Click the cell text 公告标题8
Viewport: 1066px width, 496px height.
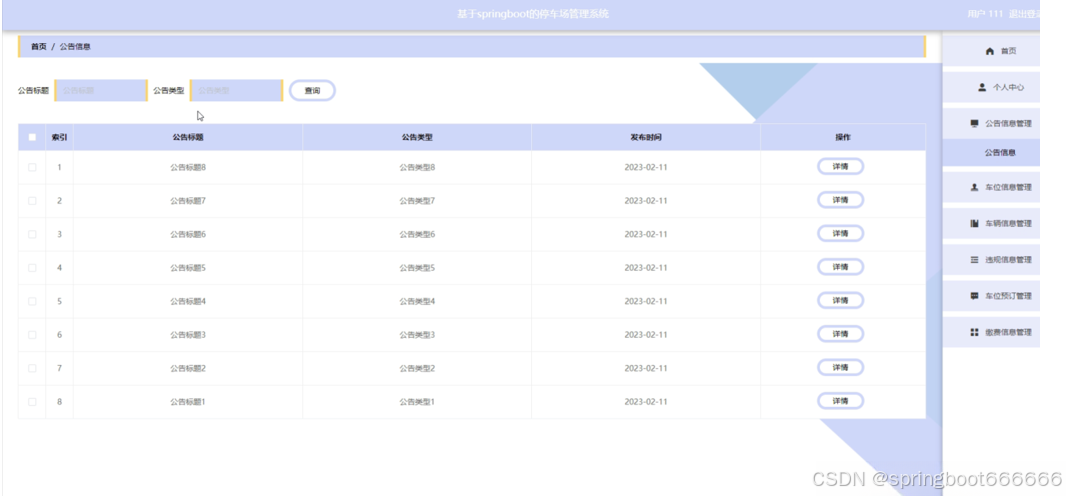coord(188,167)
